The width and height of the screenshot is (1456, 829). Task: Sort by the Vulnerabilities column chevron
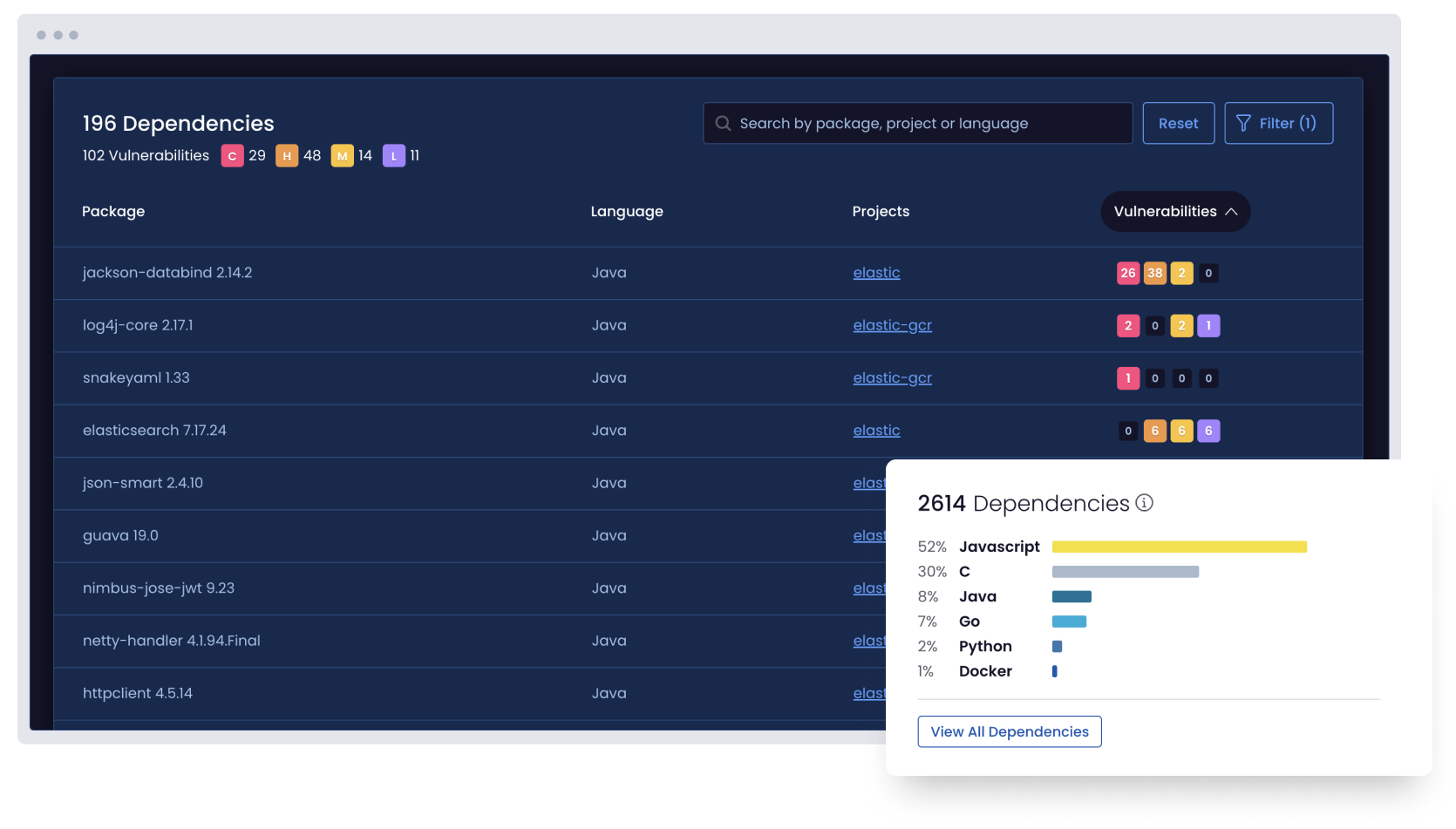coord(1231,212)
